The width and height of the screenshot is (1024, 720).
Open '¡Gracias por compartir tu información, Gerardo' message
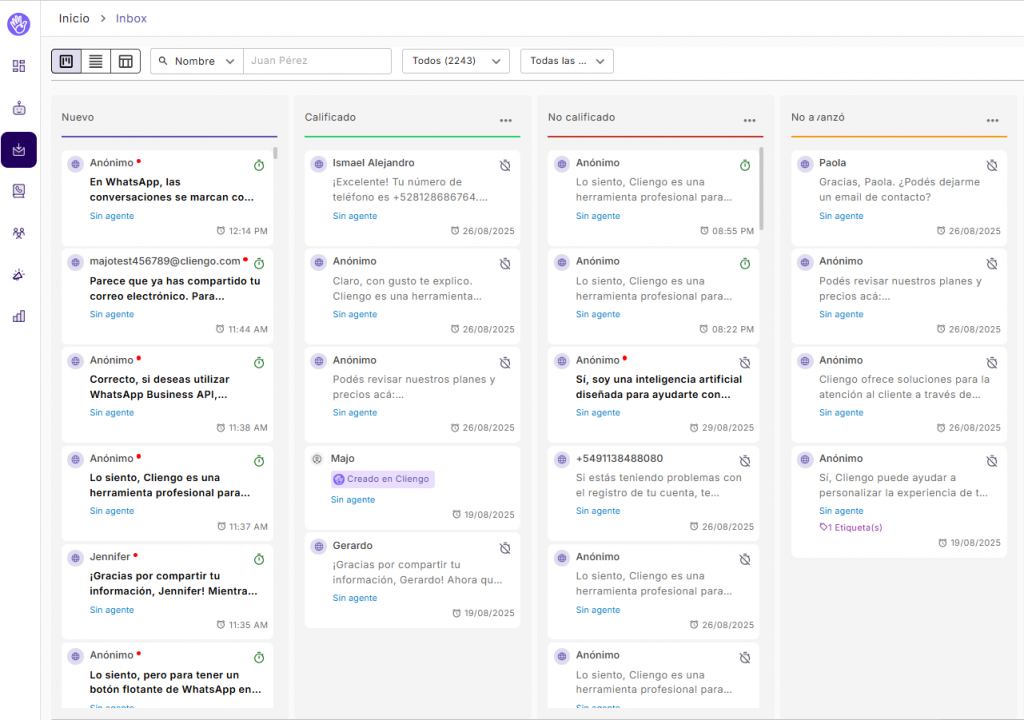[417, 572]
